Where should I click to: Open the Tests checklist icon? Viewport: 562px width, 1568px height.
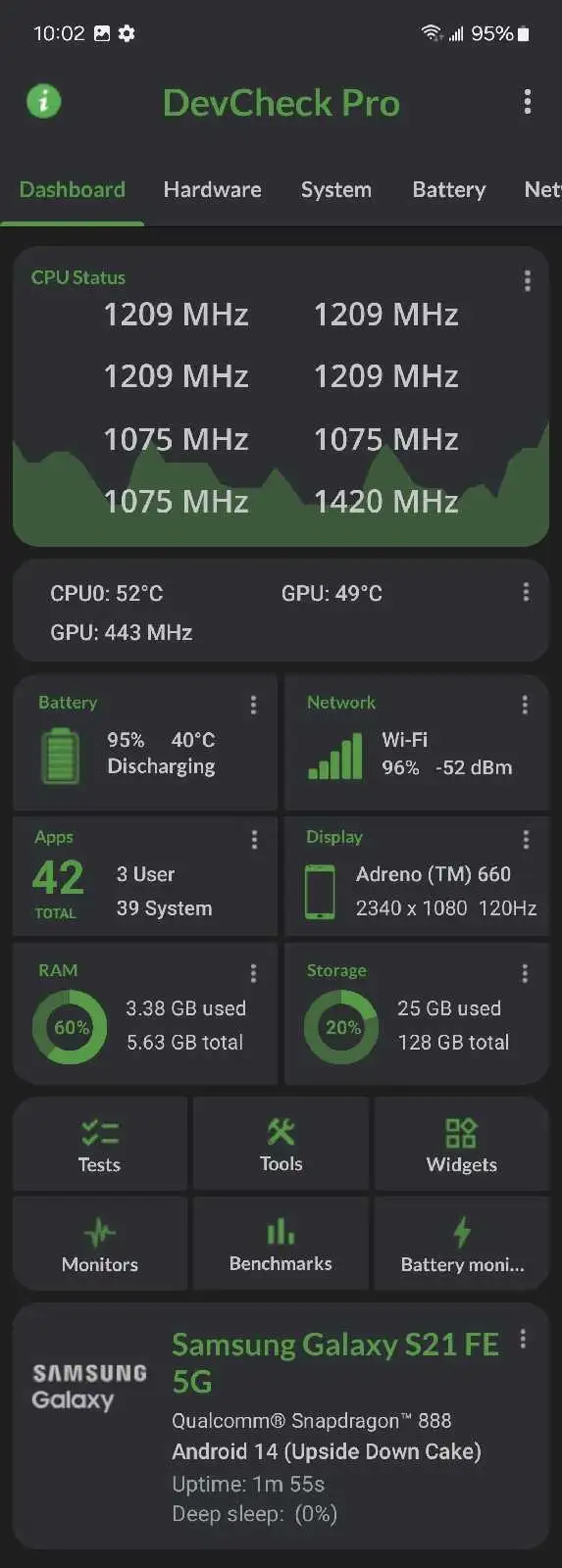pyautogui.click(x=99, y=1133)
